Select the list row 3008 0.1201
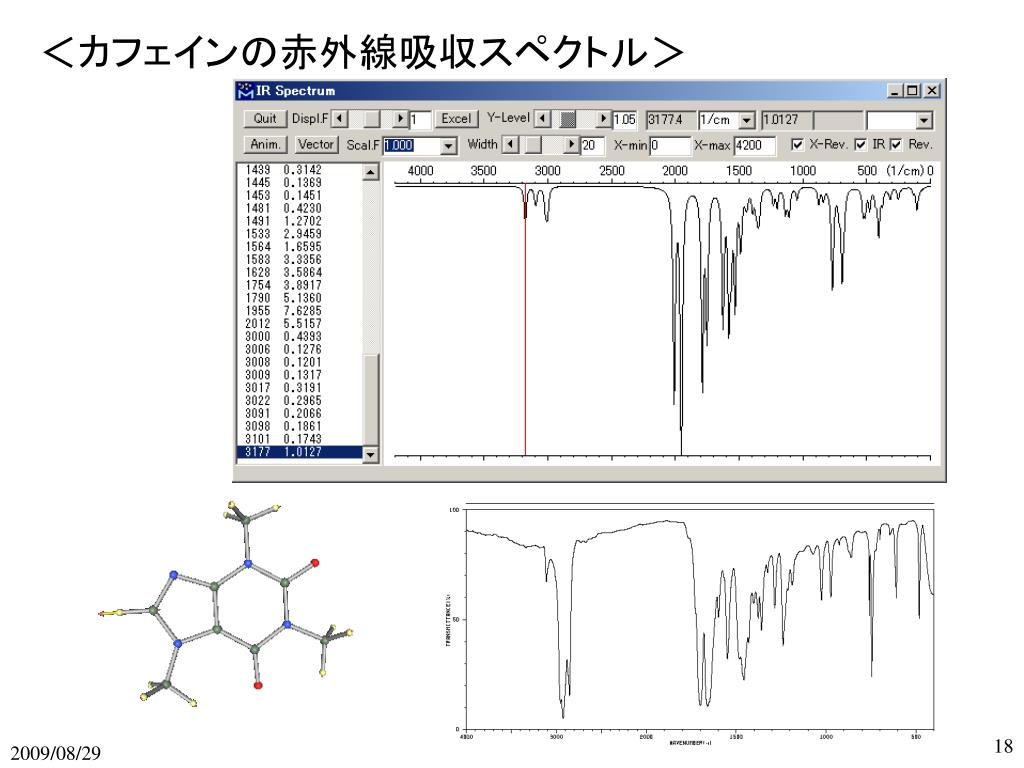The image size is (1024, 768). (300, 362)
